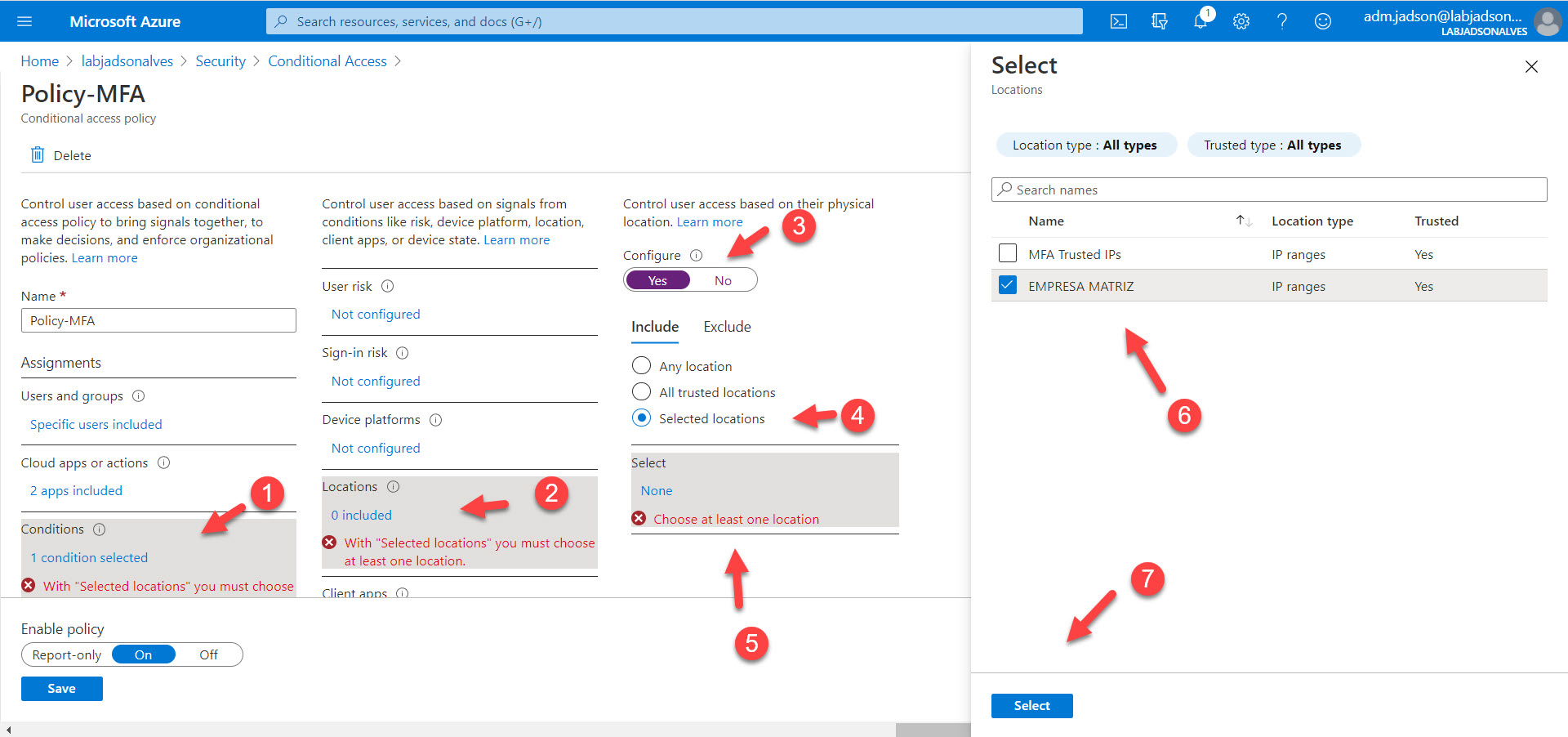
Task: Open portal settings gear
Action: (x=1241, y=21)
